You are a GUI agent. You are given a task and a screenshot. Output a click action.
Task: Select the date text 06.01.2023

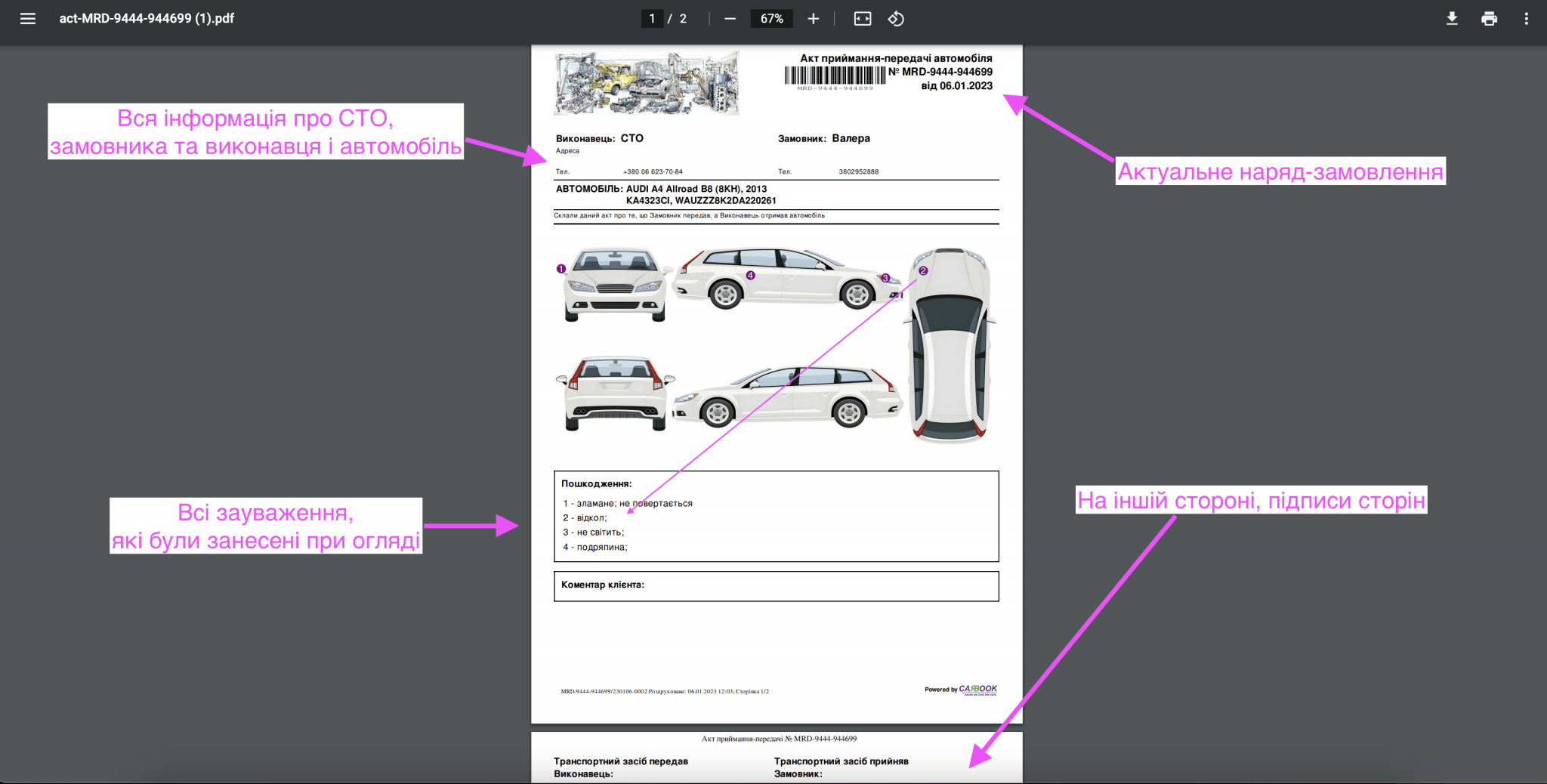tap(966, 86)
